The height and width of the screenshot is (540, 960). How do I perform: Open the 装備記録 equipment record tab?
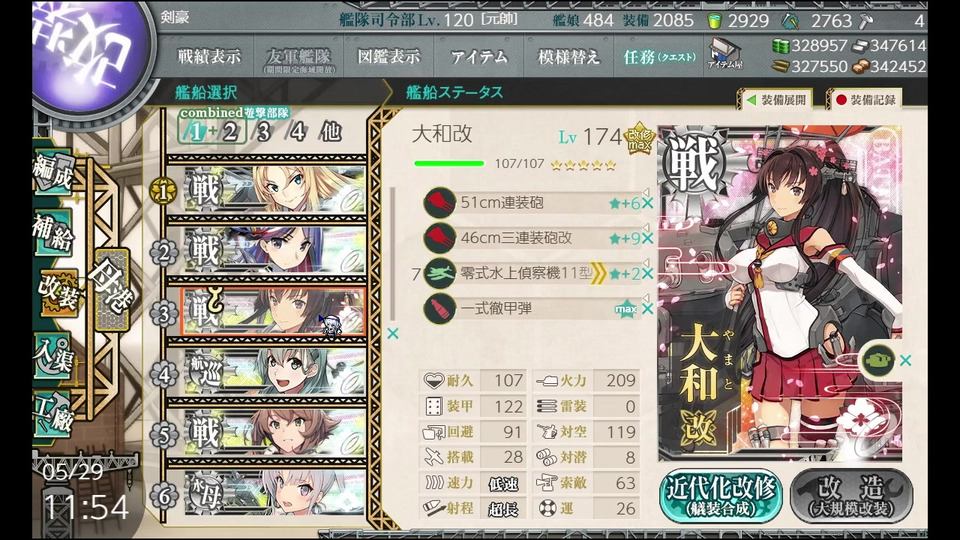[866, 100]
